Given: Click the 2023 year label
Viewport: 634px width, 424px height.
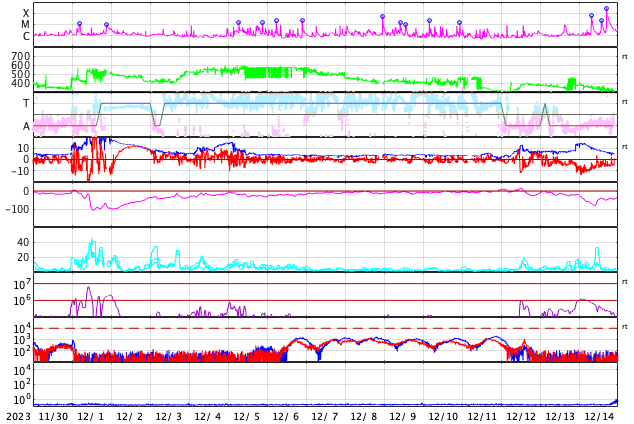Looking at the screenshot, I should (18, 417).
